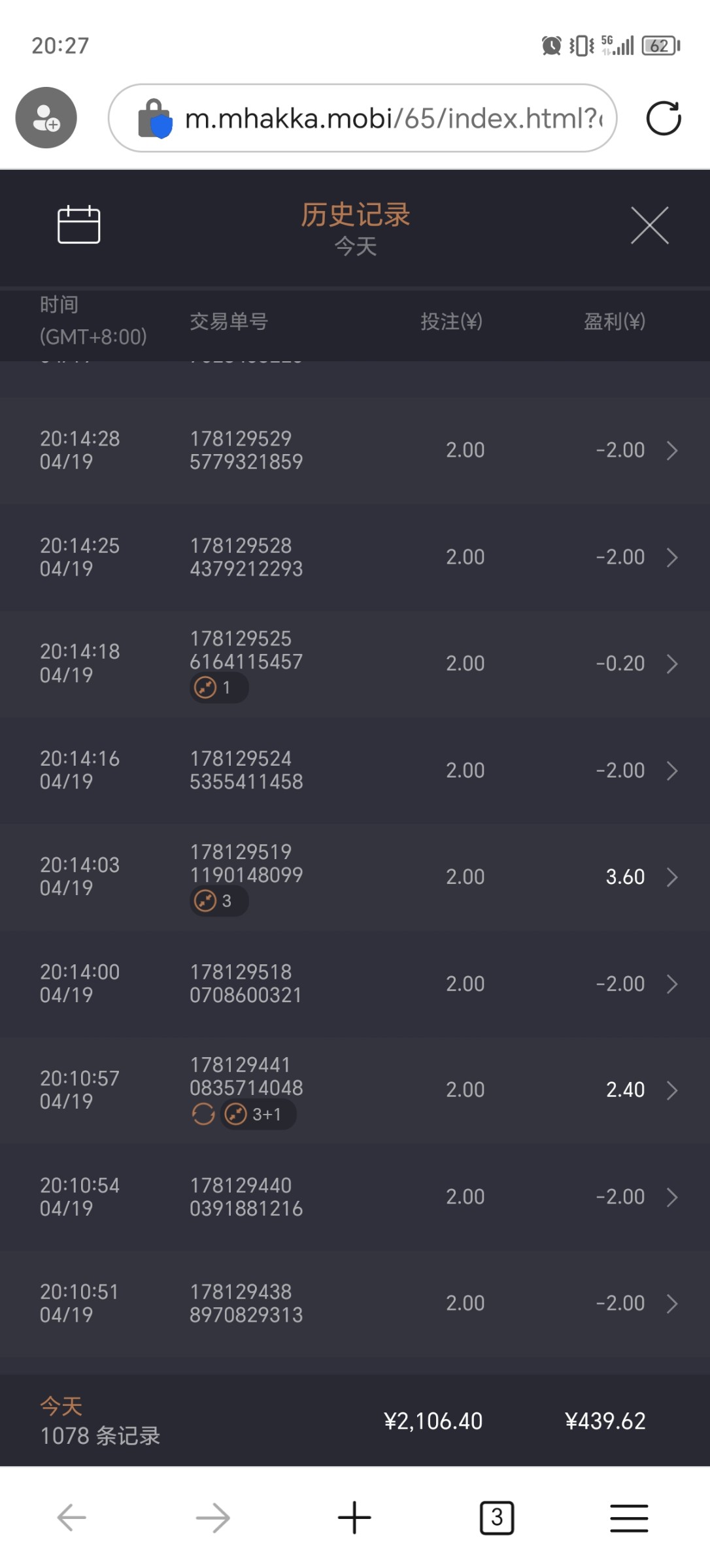Go back with browser back arrow
710x1568 pixels.
click(x=72, y=1517)
